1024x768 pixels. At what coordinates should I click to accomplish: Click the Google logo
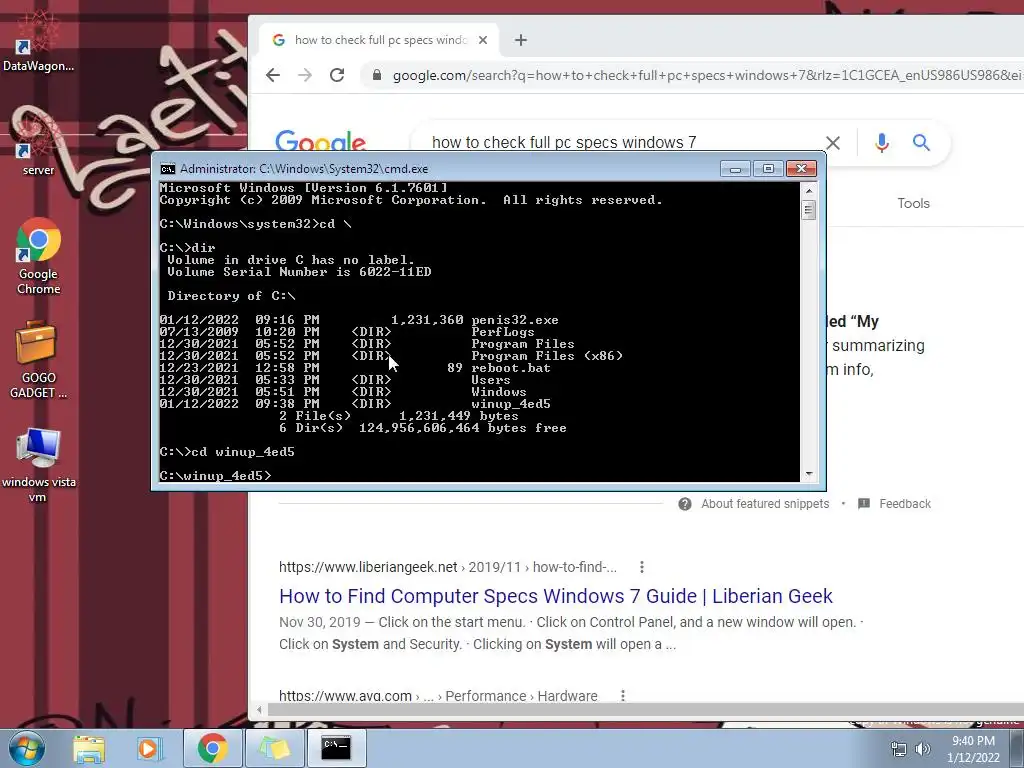pyautogui.click(x=320, y=142)
